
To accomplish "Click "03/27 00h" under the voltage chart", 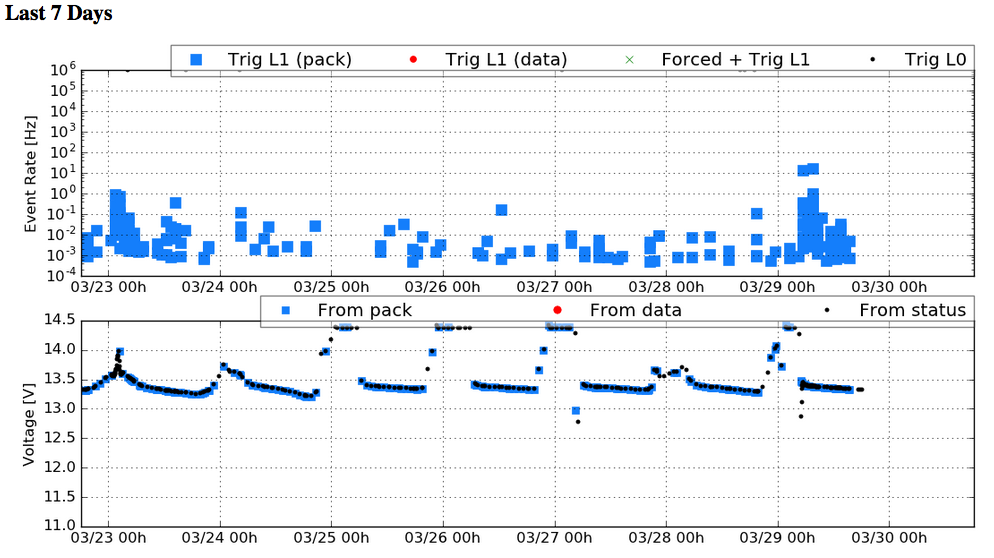I will click(x=555, y=538).
